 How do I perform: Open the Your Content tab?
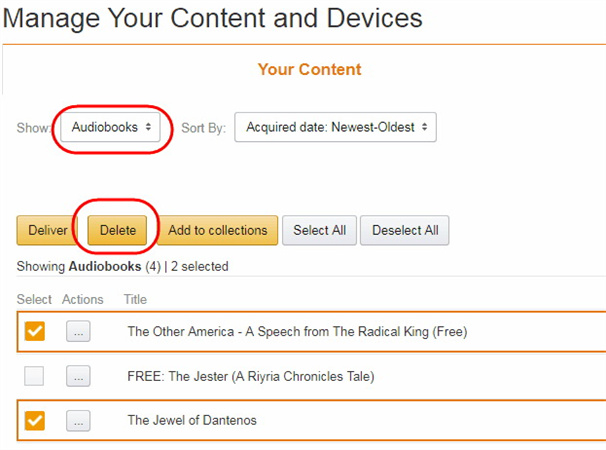309,69
